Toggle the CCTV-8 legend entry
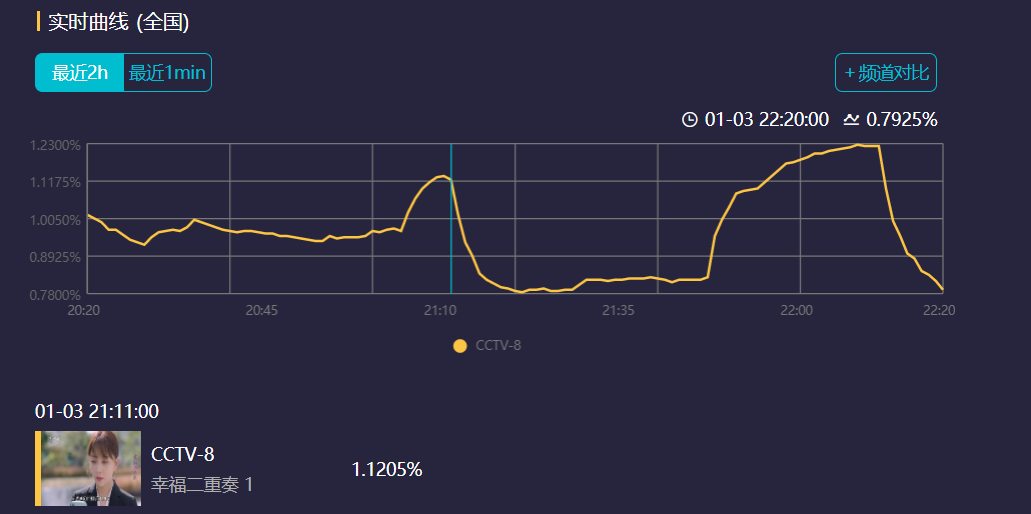 coord(487,346)
